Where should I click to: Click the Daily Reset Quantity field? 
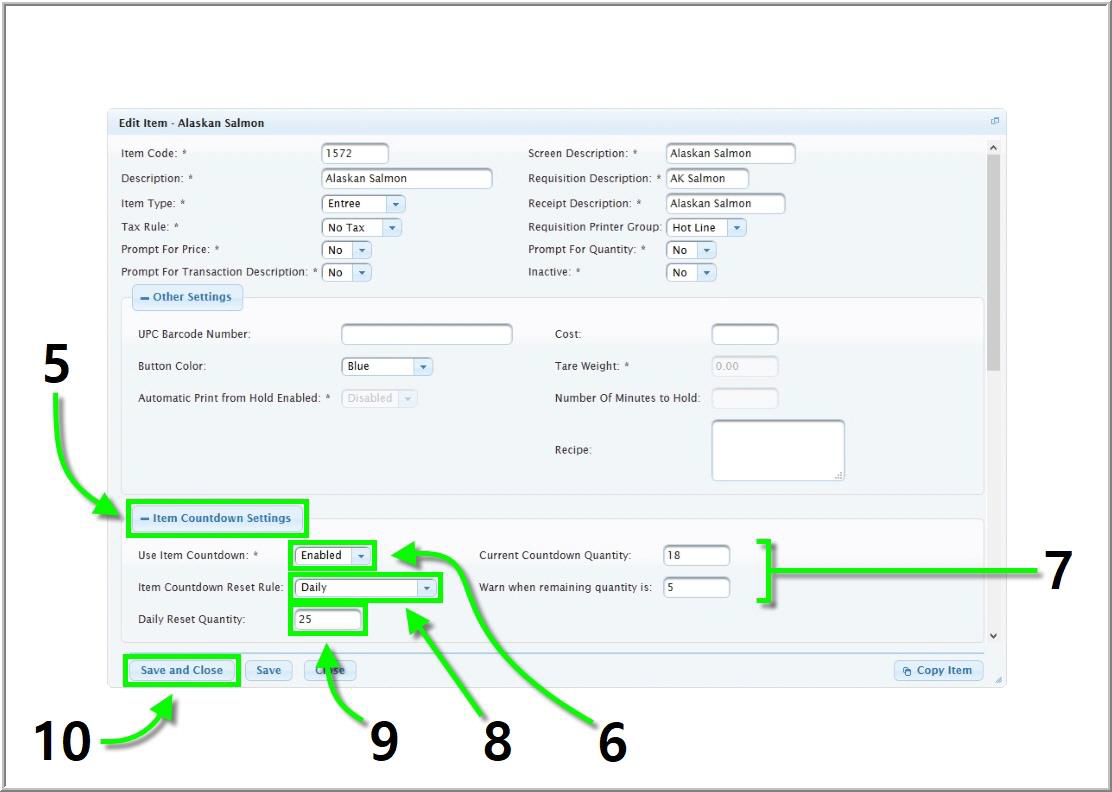coord(328,620)
